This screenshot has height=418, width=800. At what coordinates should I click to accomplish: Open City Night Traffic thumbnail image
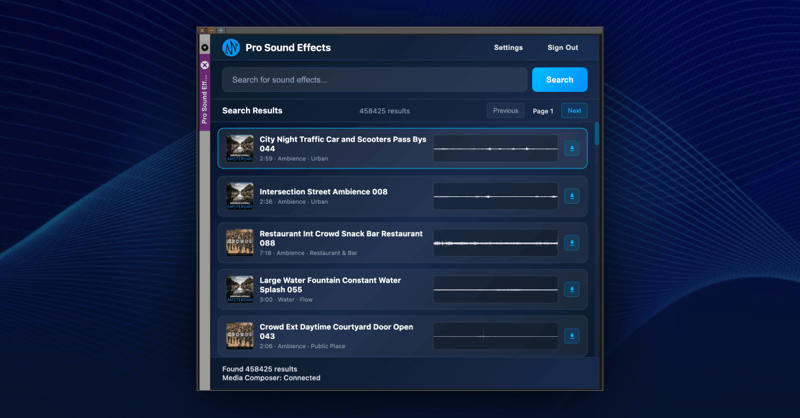[240, 149]
